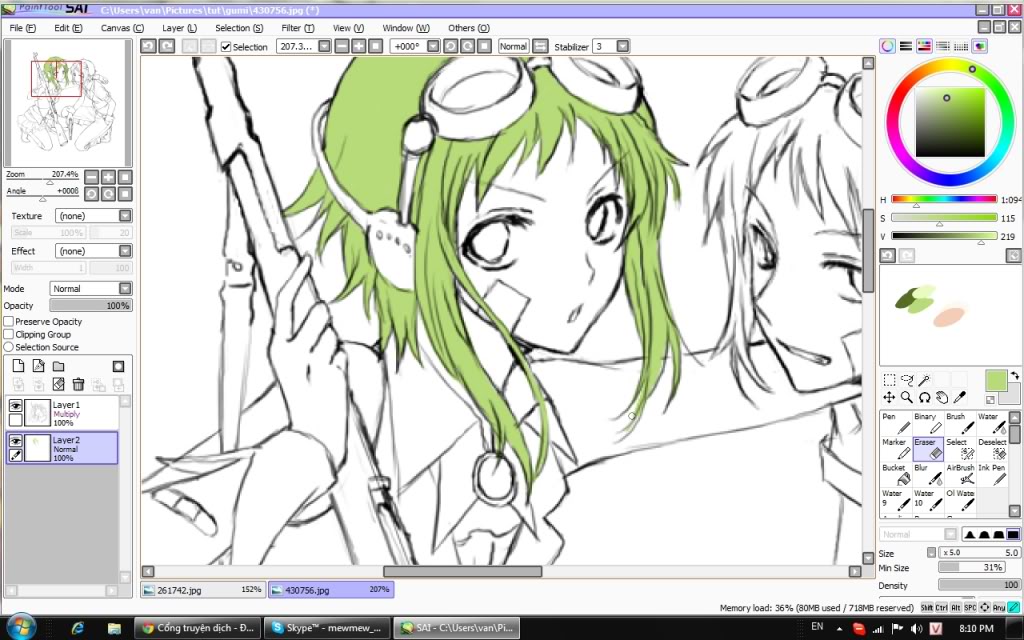Viewport: 1024px width, 640px height.
Task: Toggle the color wheel panel
Action: point(887,46)
